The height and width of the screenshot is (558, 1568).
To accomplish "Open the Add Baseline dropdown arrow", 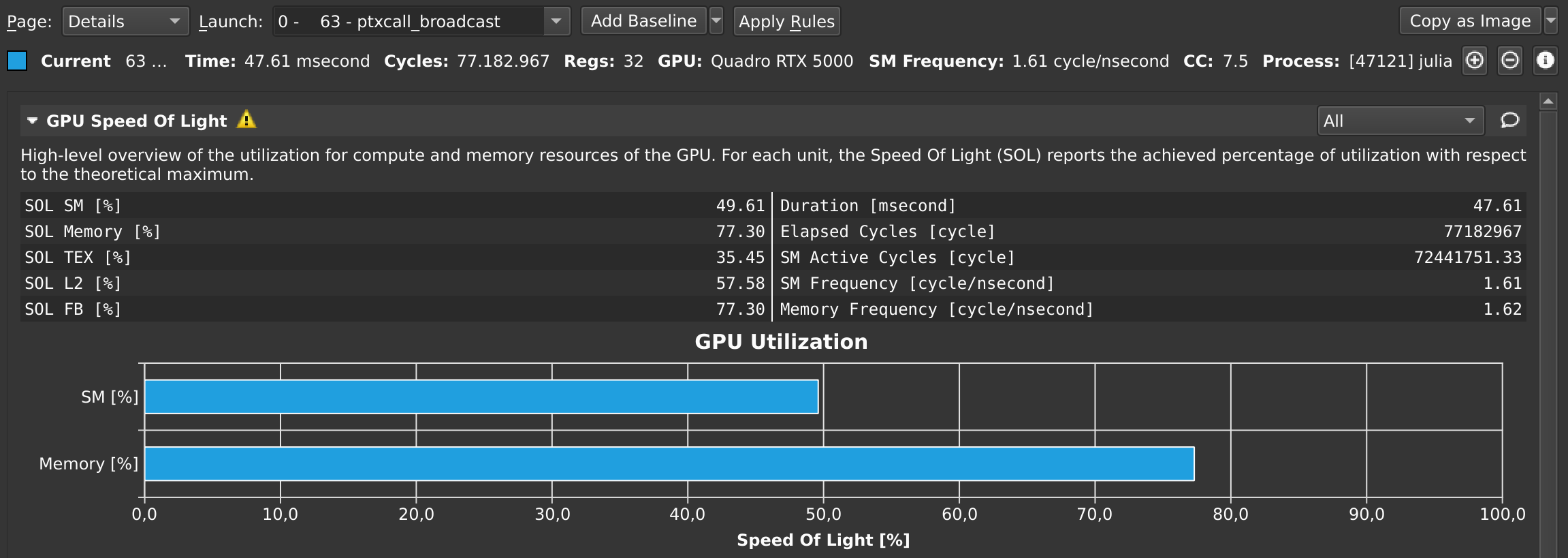I will click(x=716, y=21).
